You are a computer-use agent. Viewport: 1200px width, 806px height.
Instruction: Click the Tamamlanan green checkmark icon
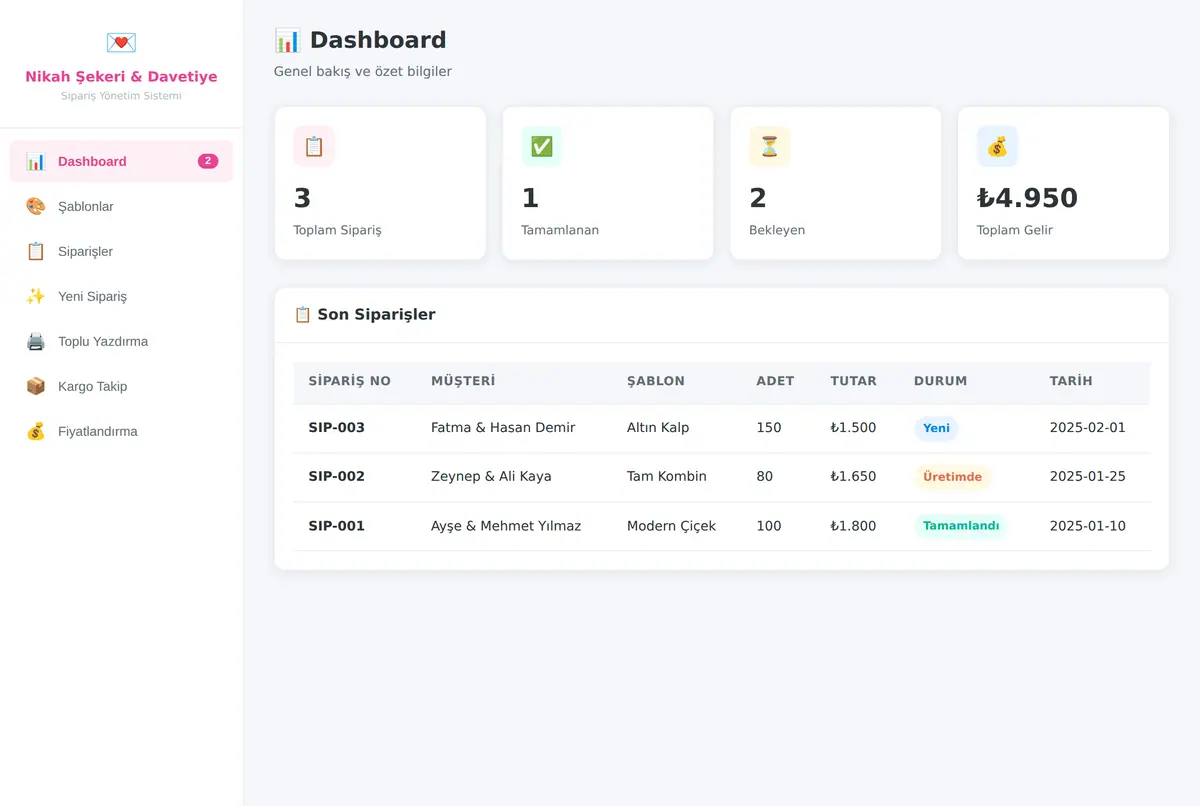[542, 147]
